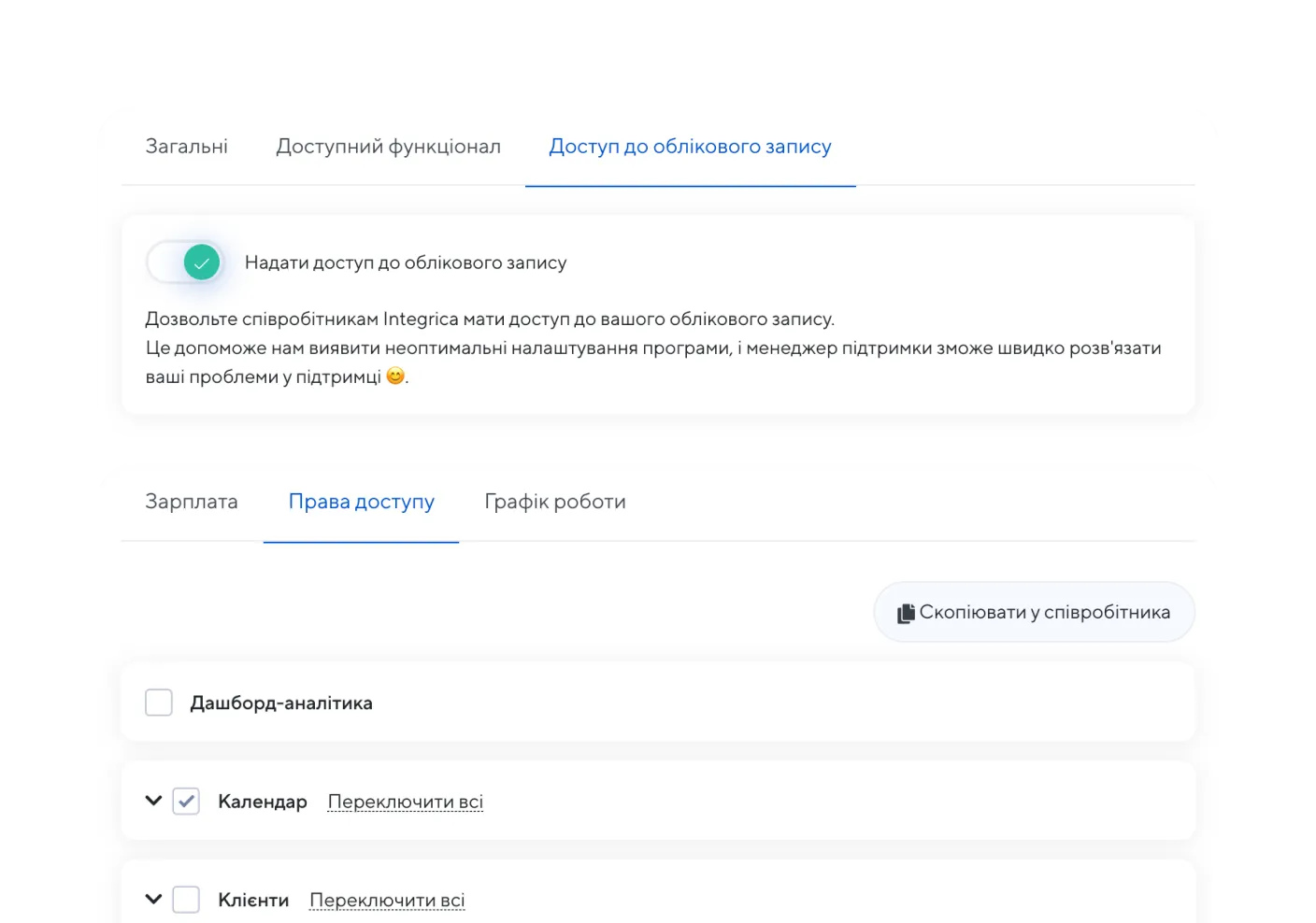Image resolution: width=1316 pixels, height=923 pixels.
Task: Click the smiley emoji in the description
Action: 395,376
